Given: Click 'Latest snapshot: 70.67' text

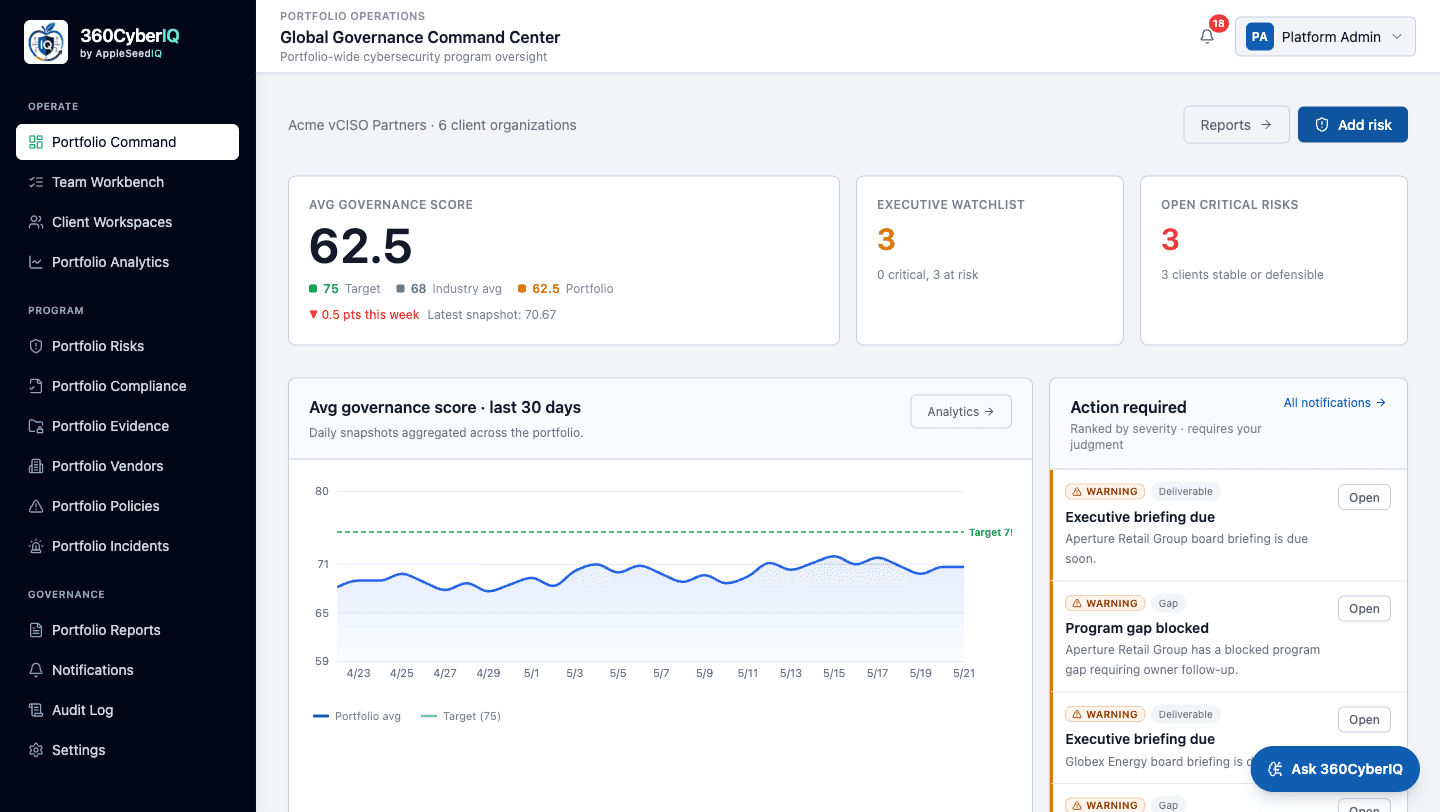Looking at the screenshot, I should (492, 314).
